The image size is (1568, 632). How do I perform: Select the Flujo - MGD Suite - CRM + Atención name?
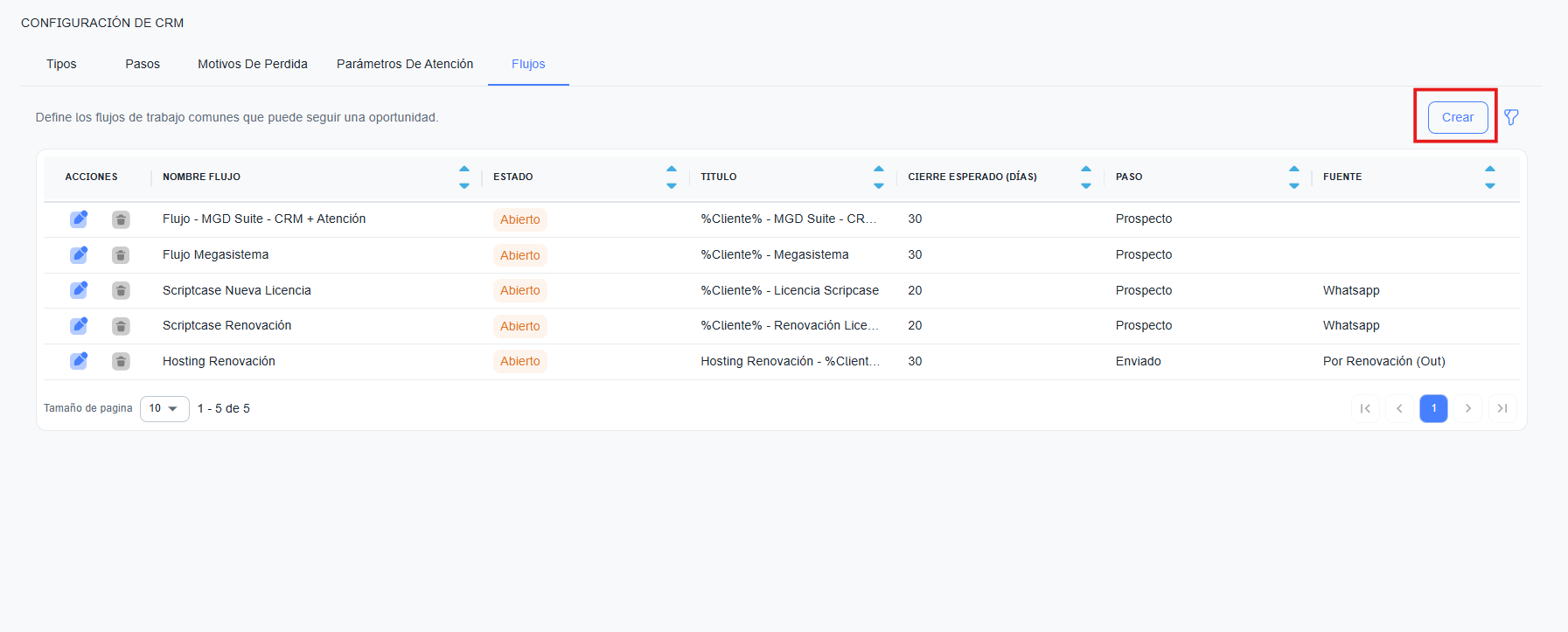264,219
